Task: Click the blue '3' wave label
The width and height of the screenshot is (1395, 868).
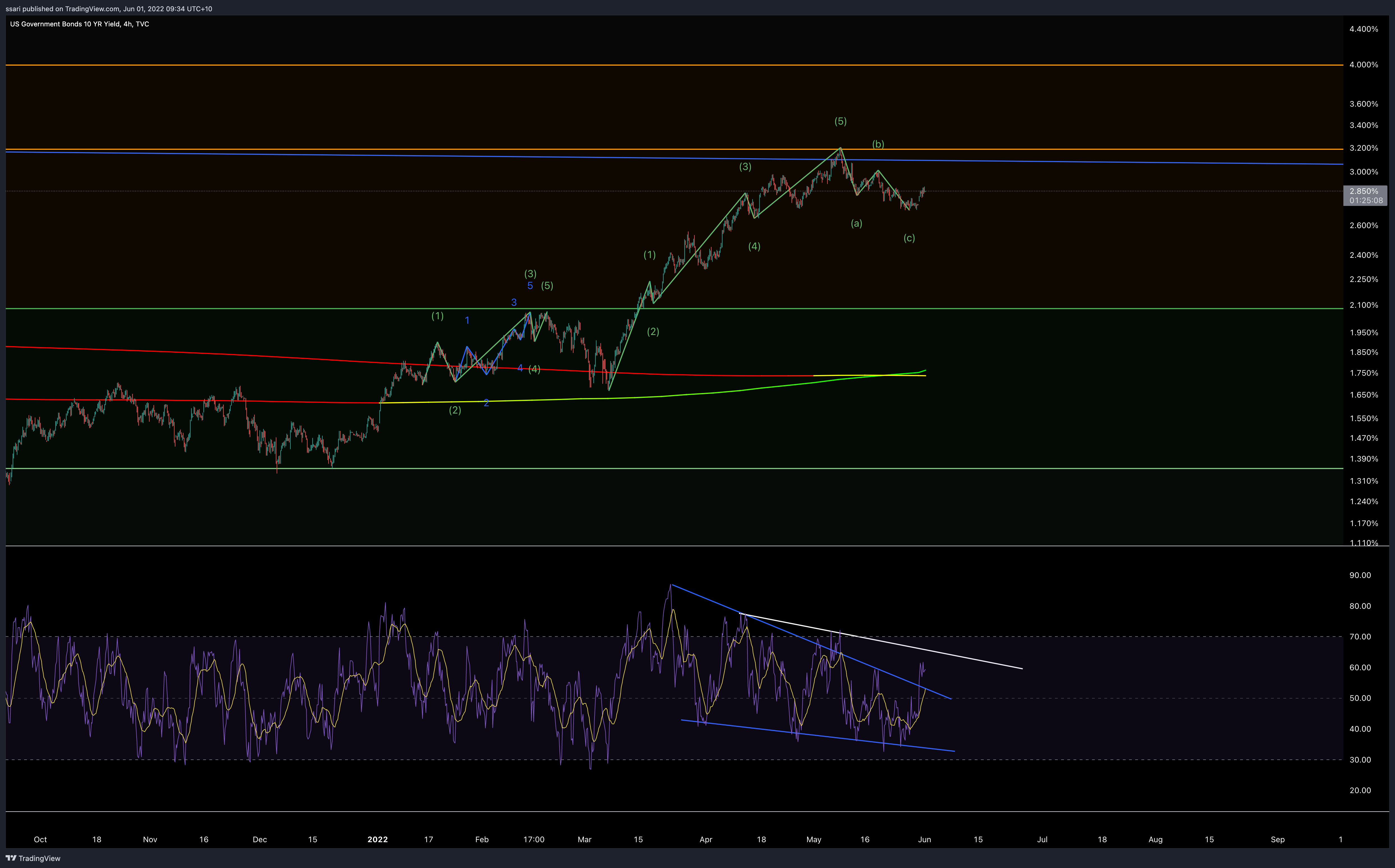Action: [x=514, y=302]
